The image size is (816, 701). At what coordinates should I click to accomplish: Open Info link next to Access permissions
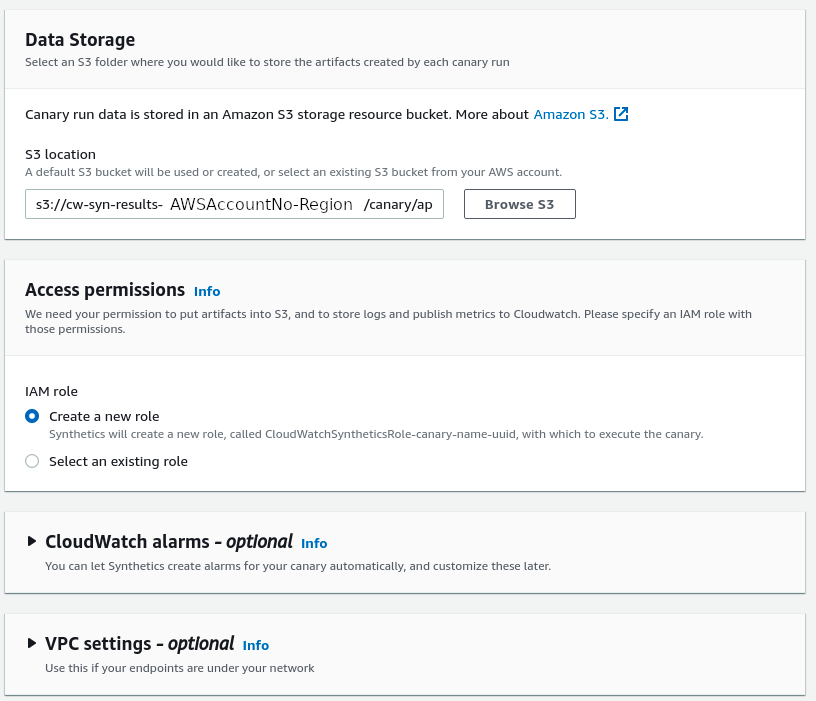coord(207,291)
